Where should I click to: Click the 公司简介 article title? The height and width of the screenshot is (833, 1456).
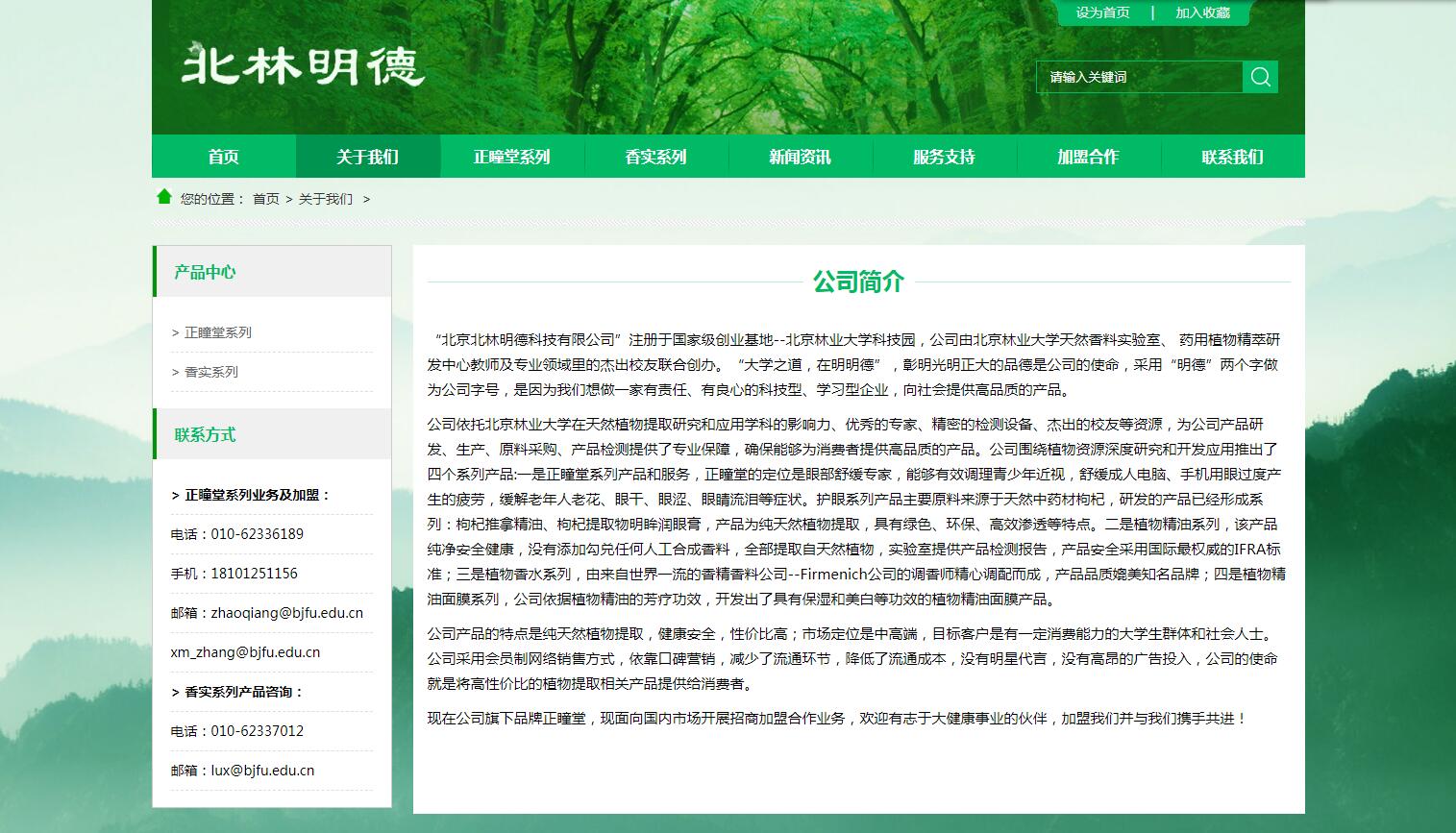859,282
